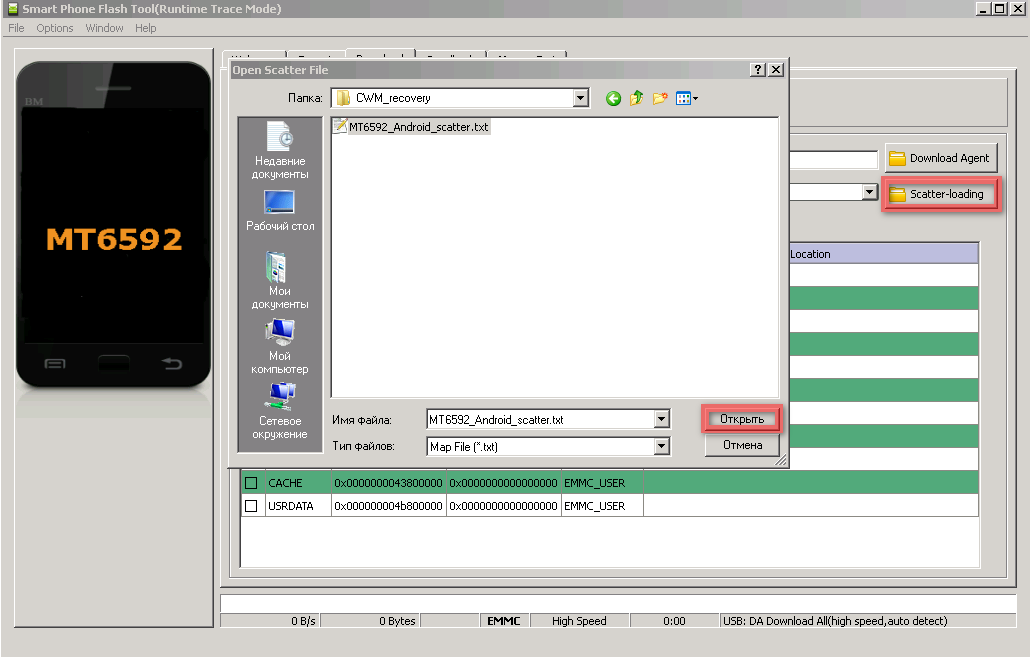Go up one folder level icon

click(636, 98)
